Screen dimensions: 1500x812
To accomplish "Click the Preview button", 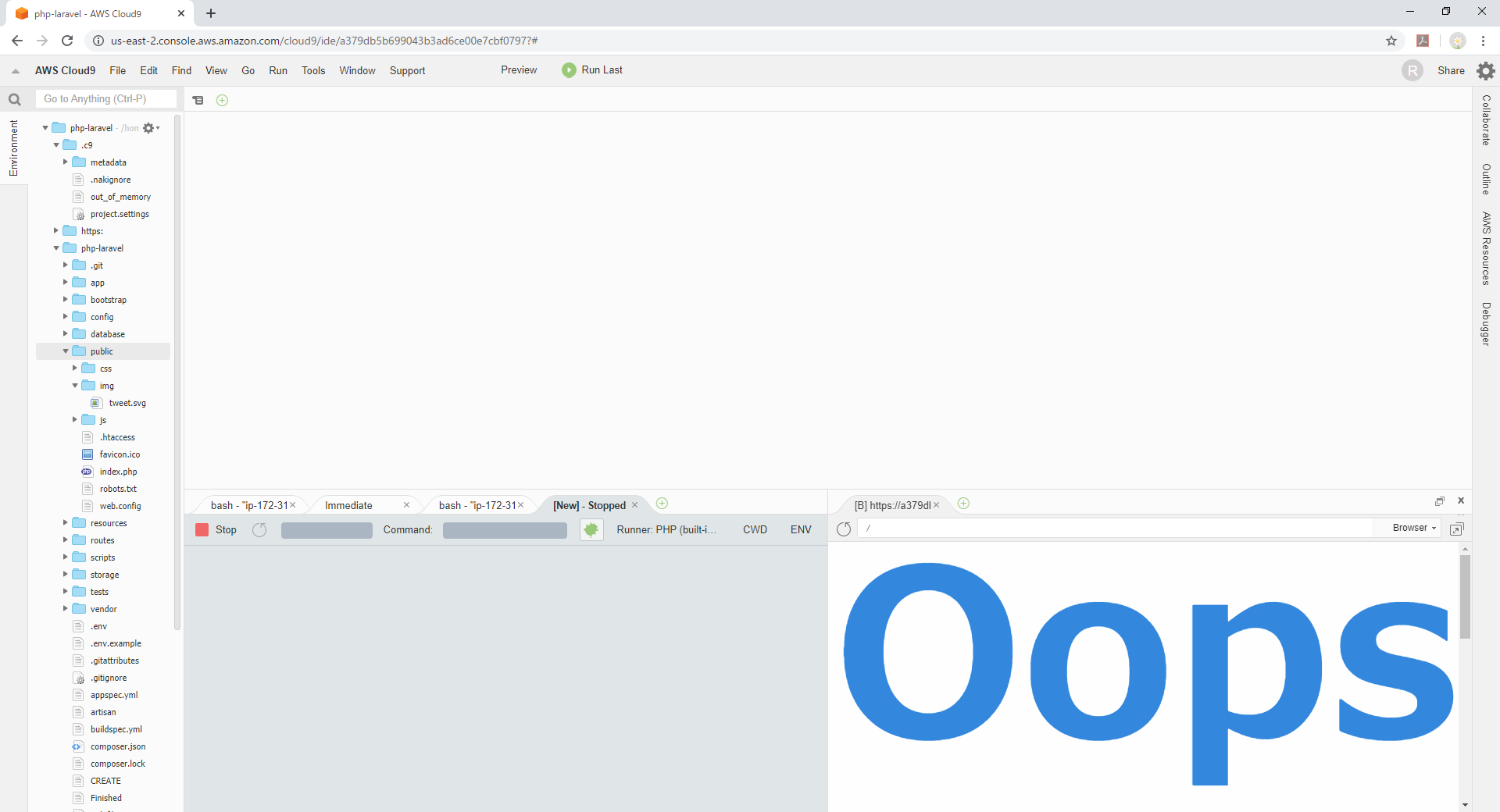I will click(519, 70).
